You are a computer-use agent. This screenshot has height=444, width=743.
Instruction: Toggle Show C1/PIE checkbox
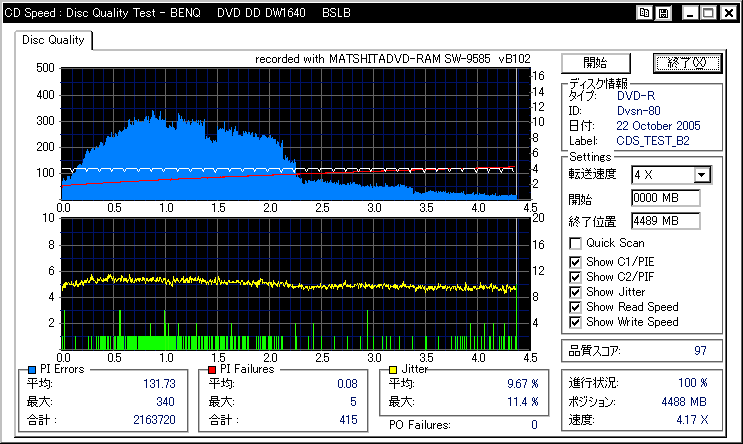575,262
